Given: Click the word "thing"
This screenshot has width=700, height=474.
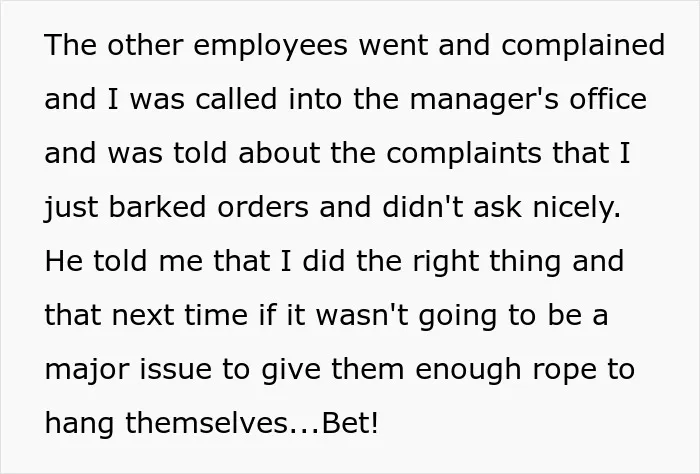Looking at the screenshot, I should pos(525,262).
